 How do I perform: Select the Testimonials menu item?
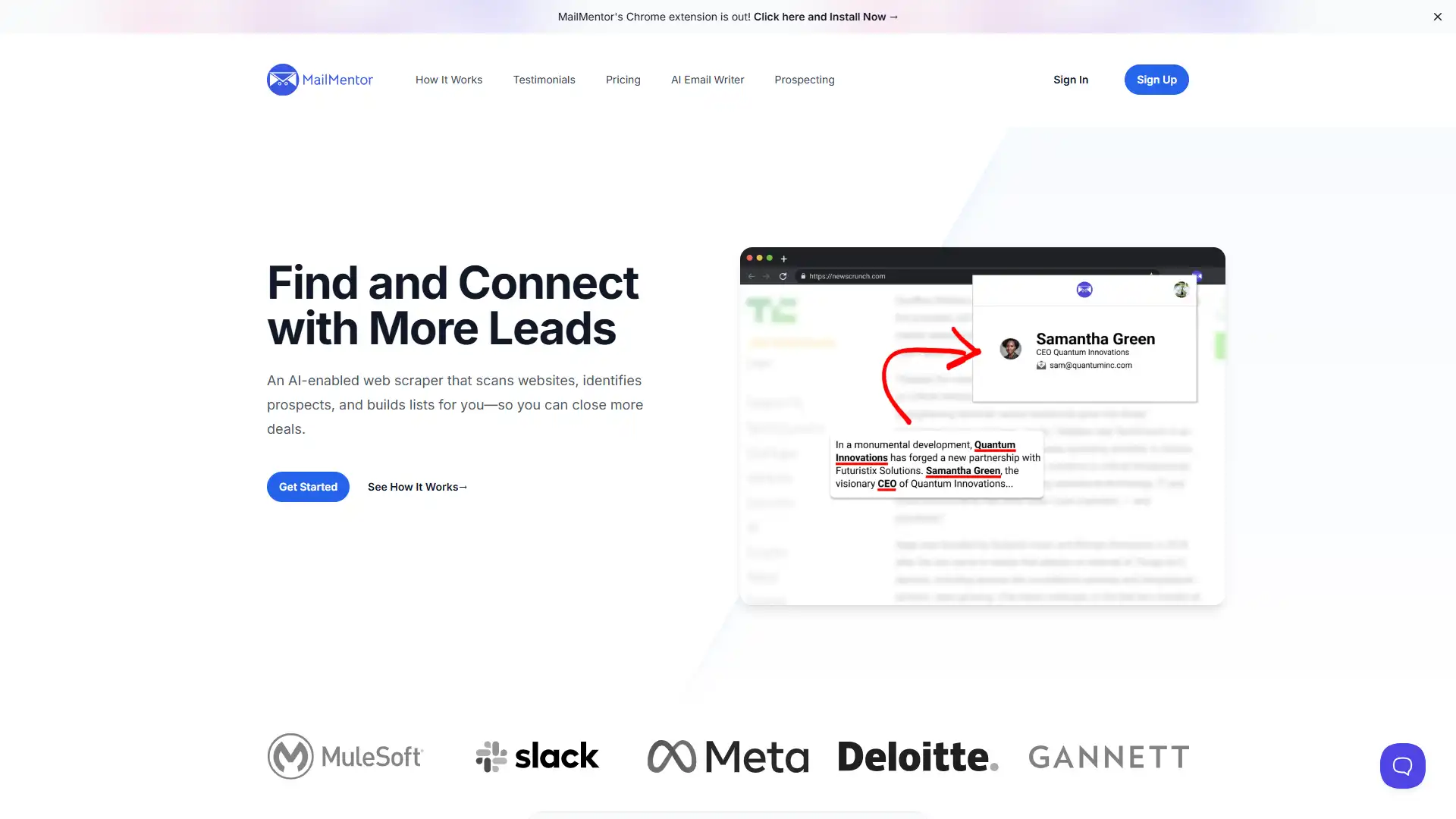543,79
